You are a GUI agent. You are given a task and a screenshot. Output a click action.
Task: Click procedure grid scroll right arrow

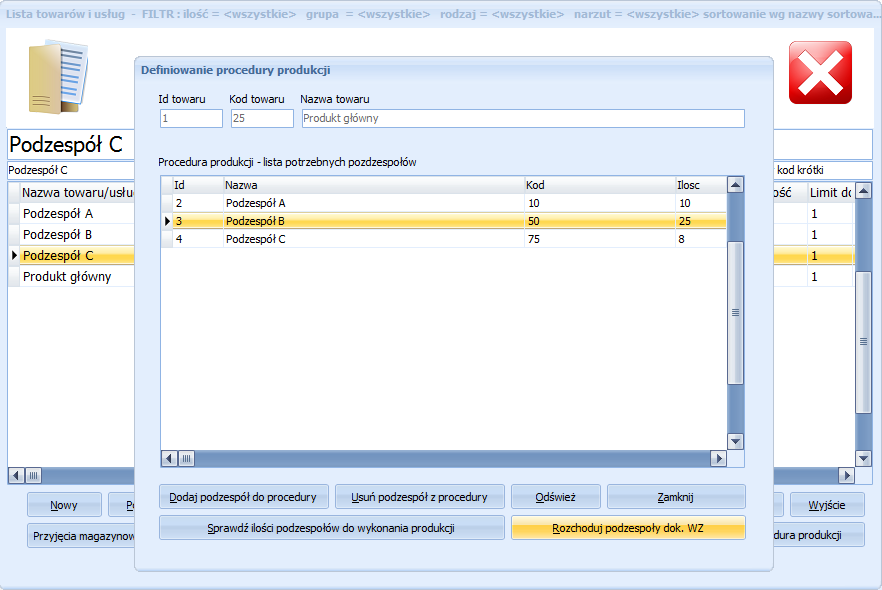point(718,458)
